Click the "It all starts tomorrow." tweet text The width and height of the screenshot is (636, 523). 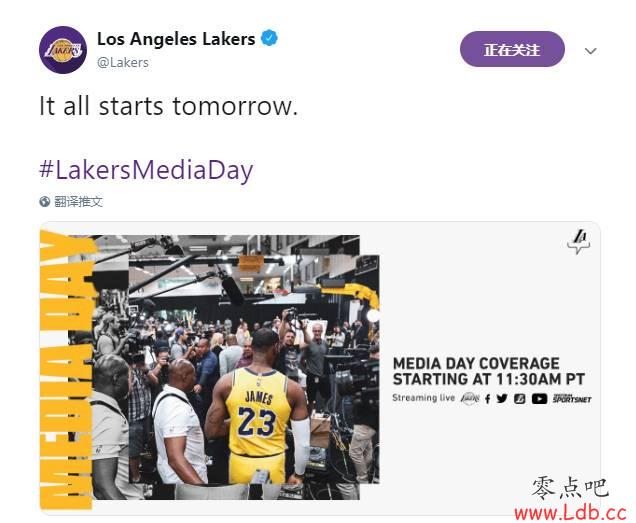[x=168, y=106]
